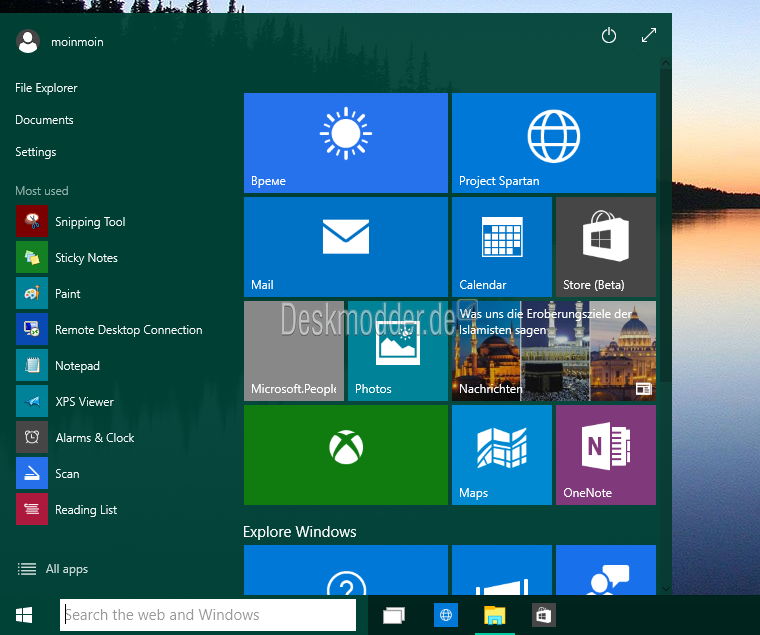
Task: Open the Get Started question mark tile
Action: pos(346,570)
